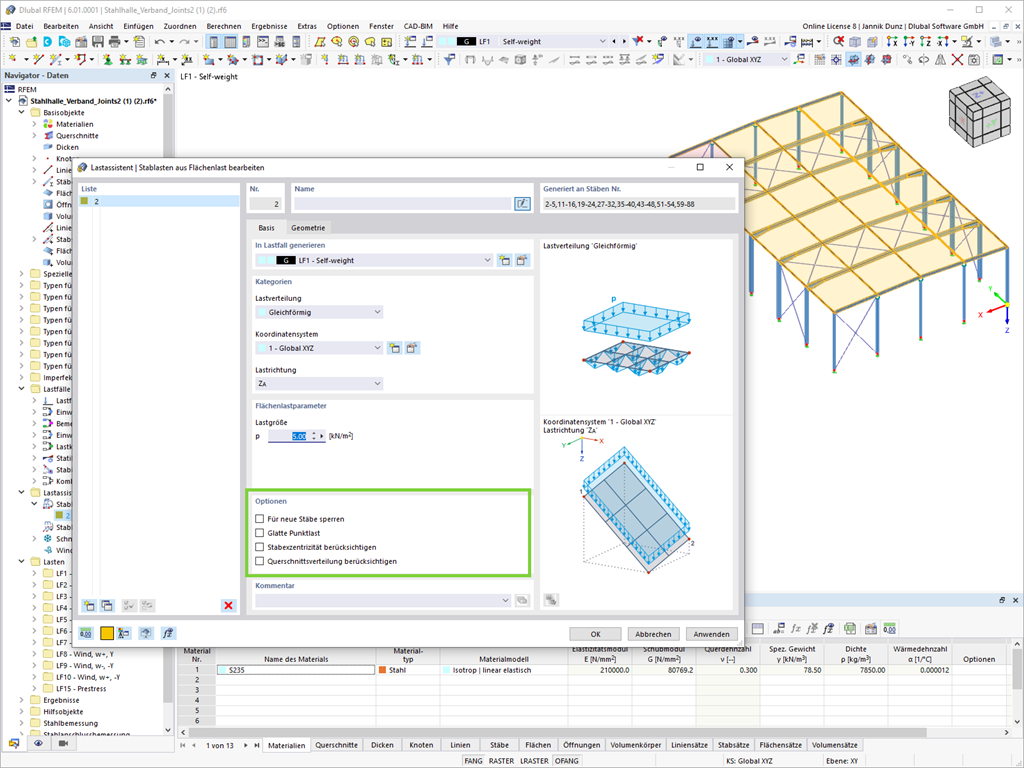
Task: Click the Abbrechen button
Action: [653, 634]
